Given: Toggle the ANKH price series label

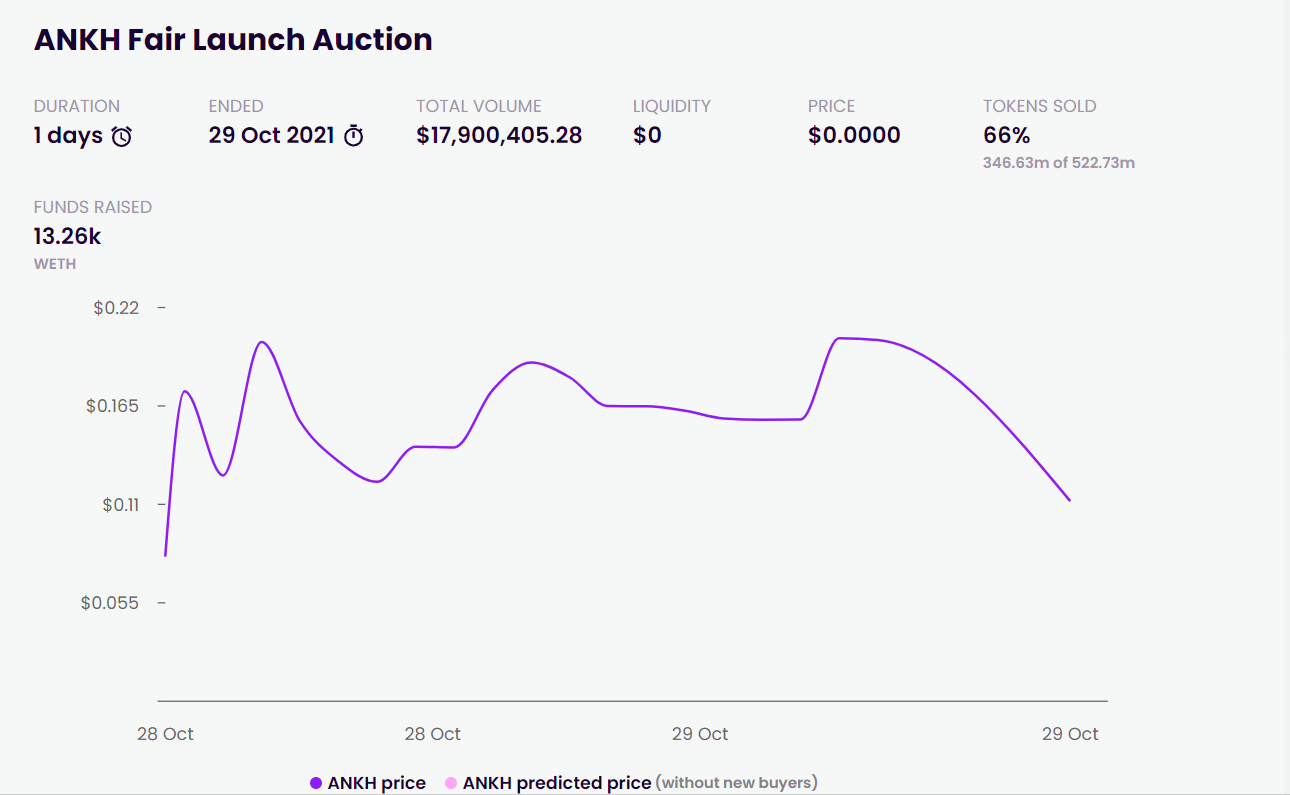Looking at the screenshot, I should tap(376, 783).
